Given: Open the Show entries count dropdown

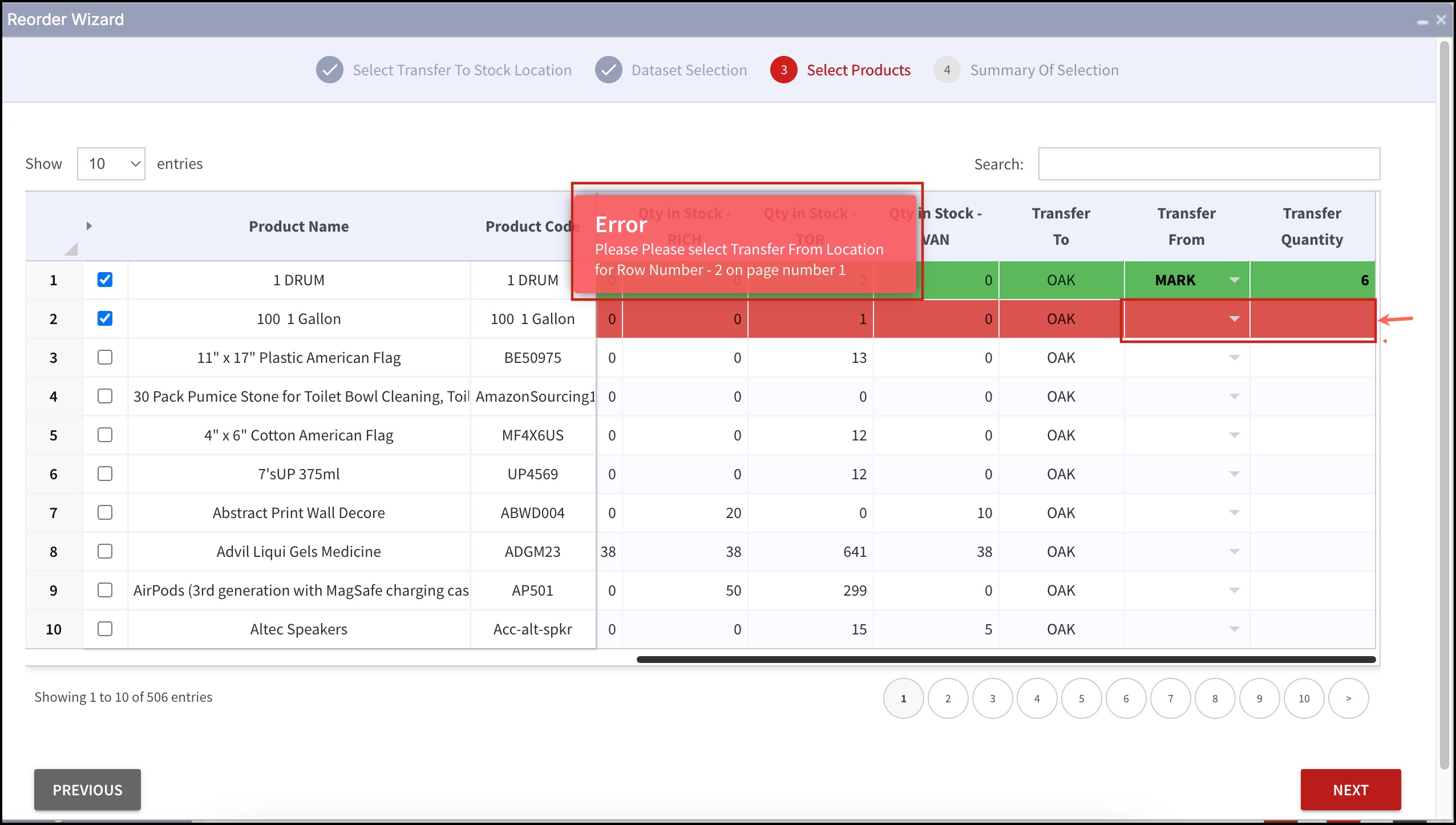Looking at the screenshot, I should pyautogui.click(x=111, y=164).
